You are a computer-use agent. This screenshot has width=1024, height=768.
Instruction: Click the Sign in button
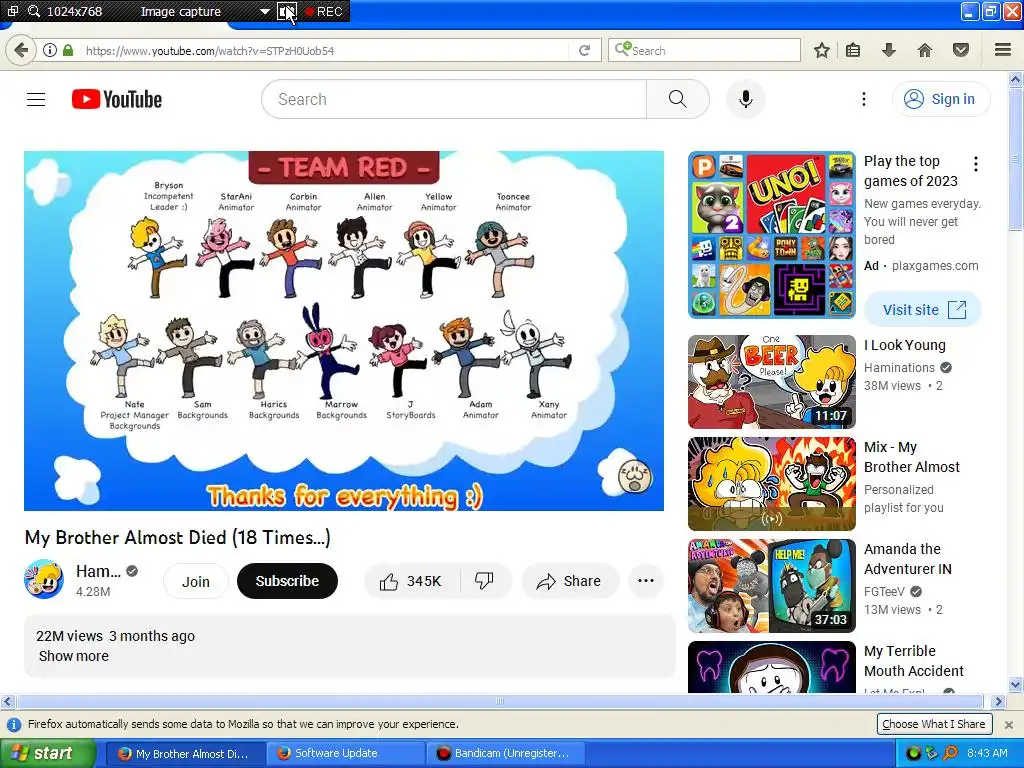click(940, 99)
